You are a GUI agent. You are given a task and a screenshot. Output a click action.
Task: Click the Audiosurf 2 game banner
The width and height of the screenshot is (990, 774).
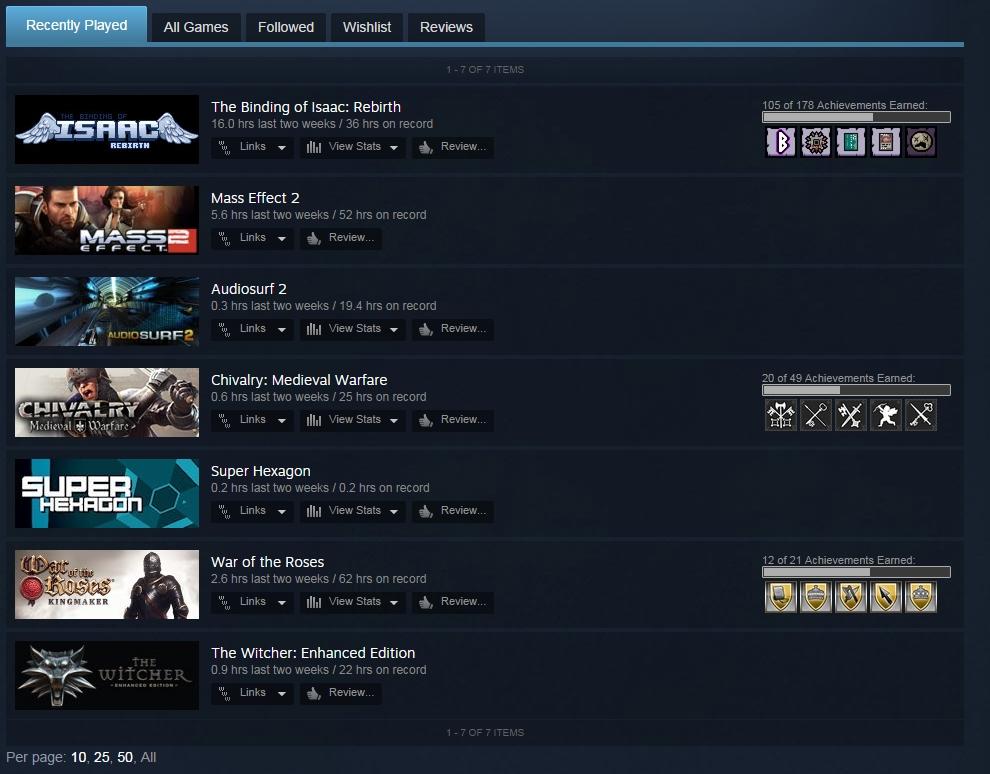pyautogui.click(x=107, y=311)
